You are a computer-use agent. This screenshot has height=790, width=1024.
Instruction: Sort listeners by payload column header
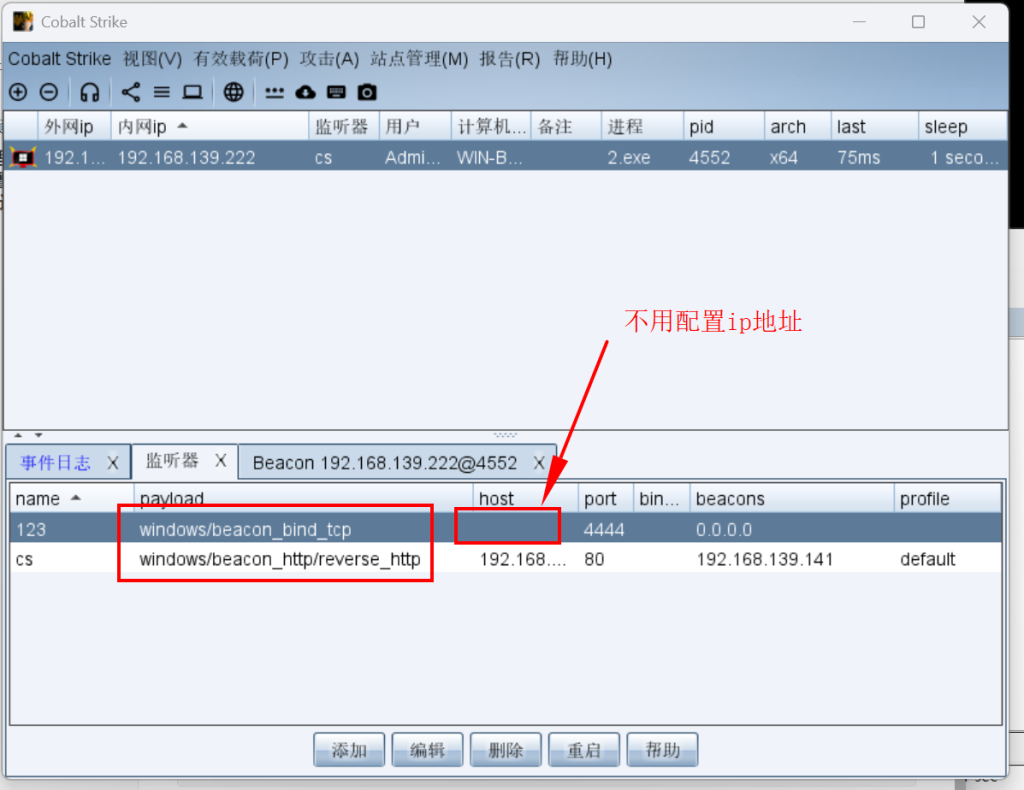[303, 499]
